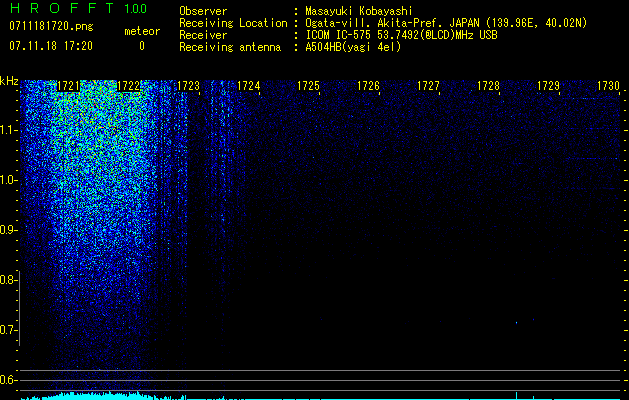Click the Receiver field label

pos(203,35)
